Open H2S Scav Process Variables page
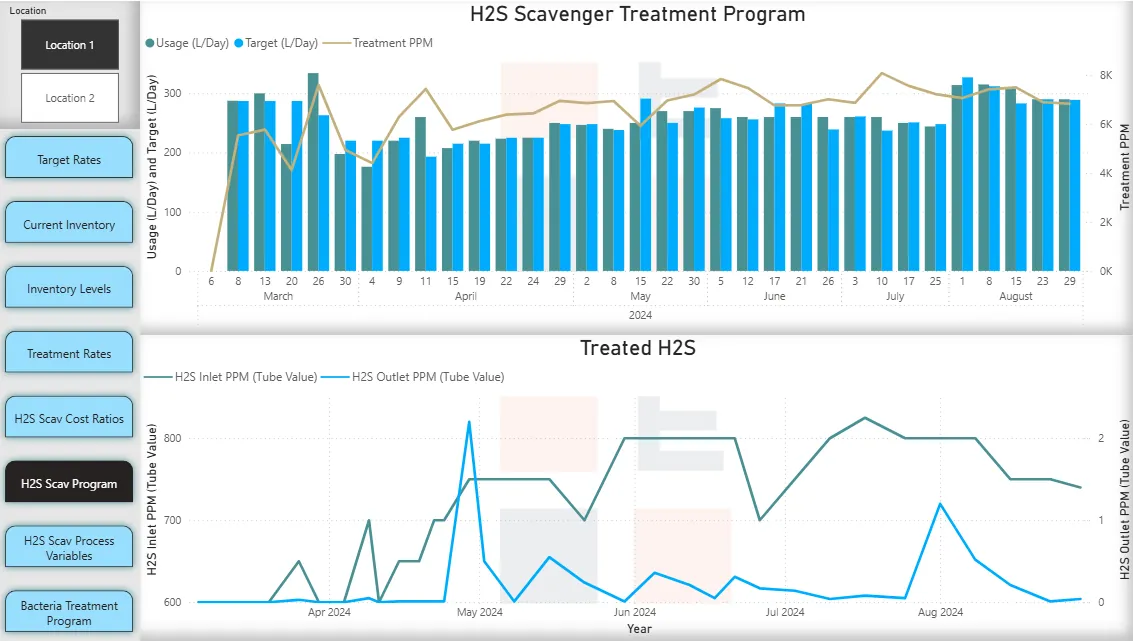 69,548
